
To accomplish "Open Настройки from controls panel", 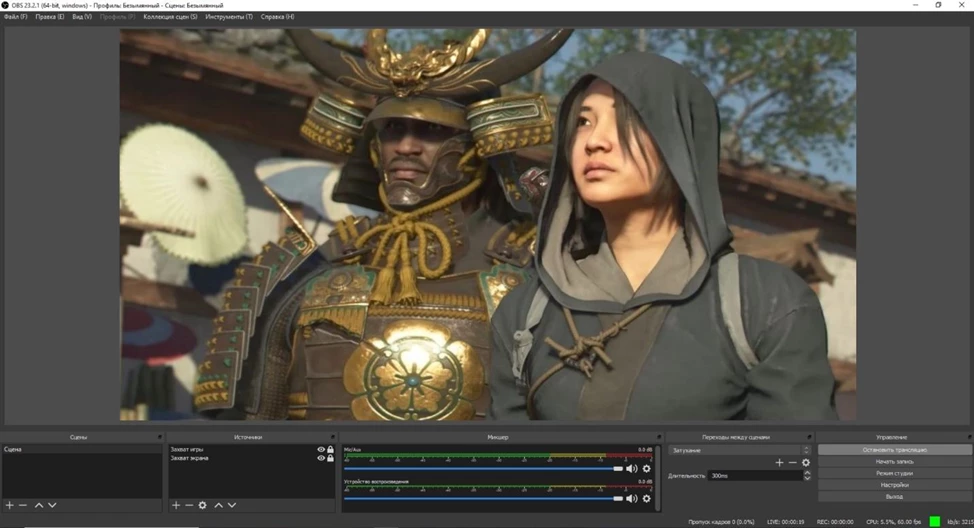I will [894, 485].
